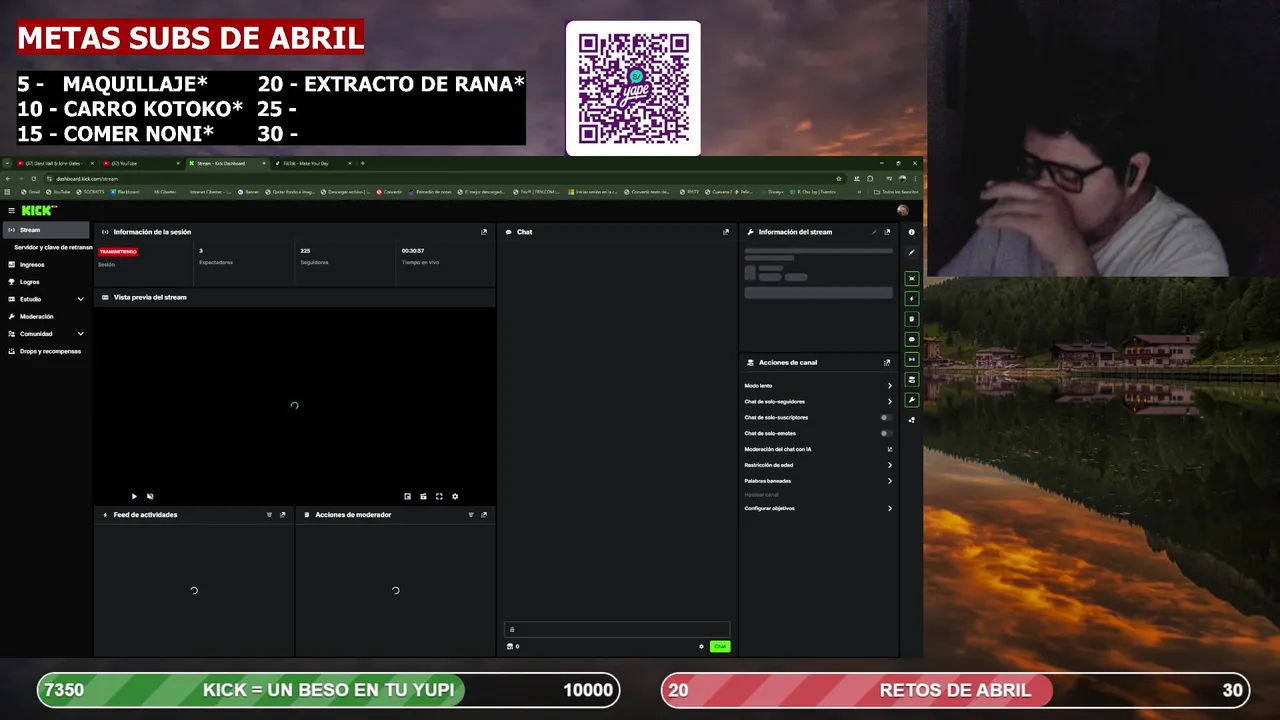Go back in browser history

pyautogui.click(x=8, y=178)
